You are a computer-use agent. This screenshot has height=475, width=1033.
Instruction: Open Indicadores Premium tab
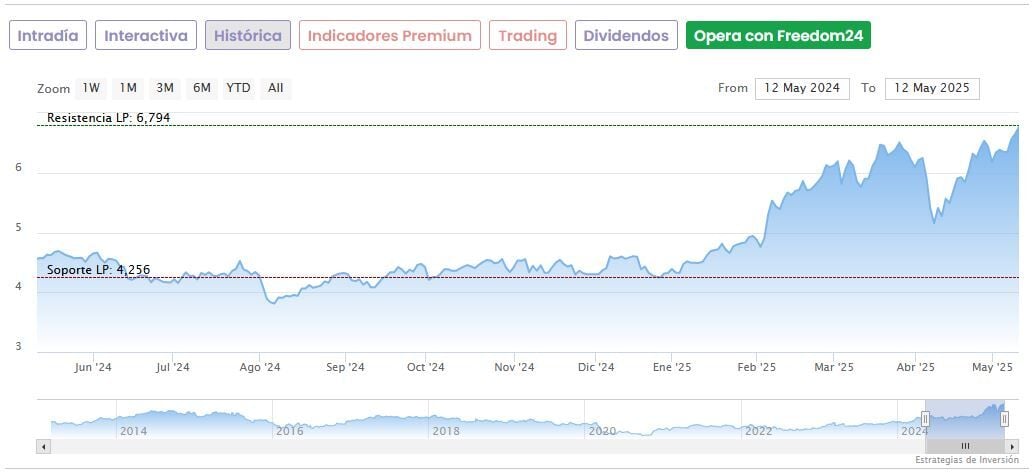tap(389, 36)
